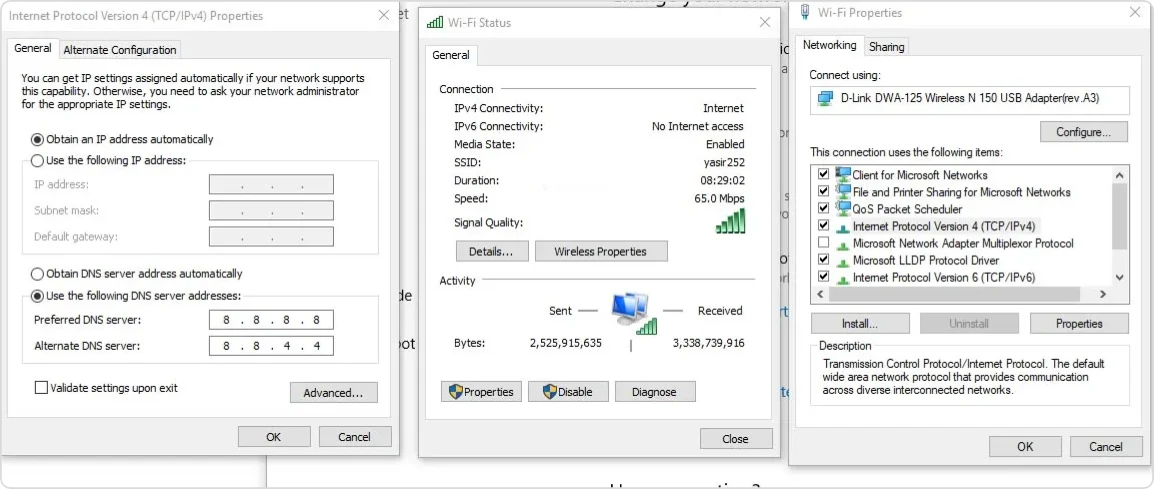This screenshot has width=1154, height=489.
Task: Click Properties button in Wi-Fi Properties
Action: (1079, 323)
